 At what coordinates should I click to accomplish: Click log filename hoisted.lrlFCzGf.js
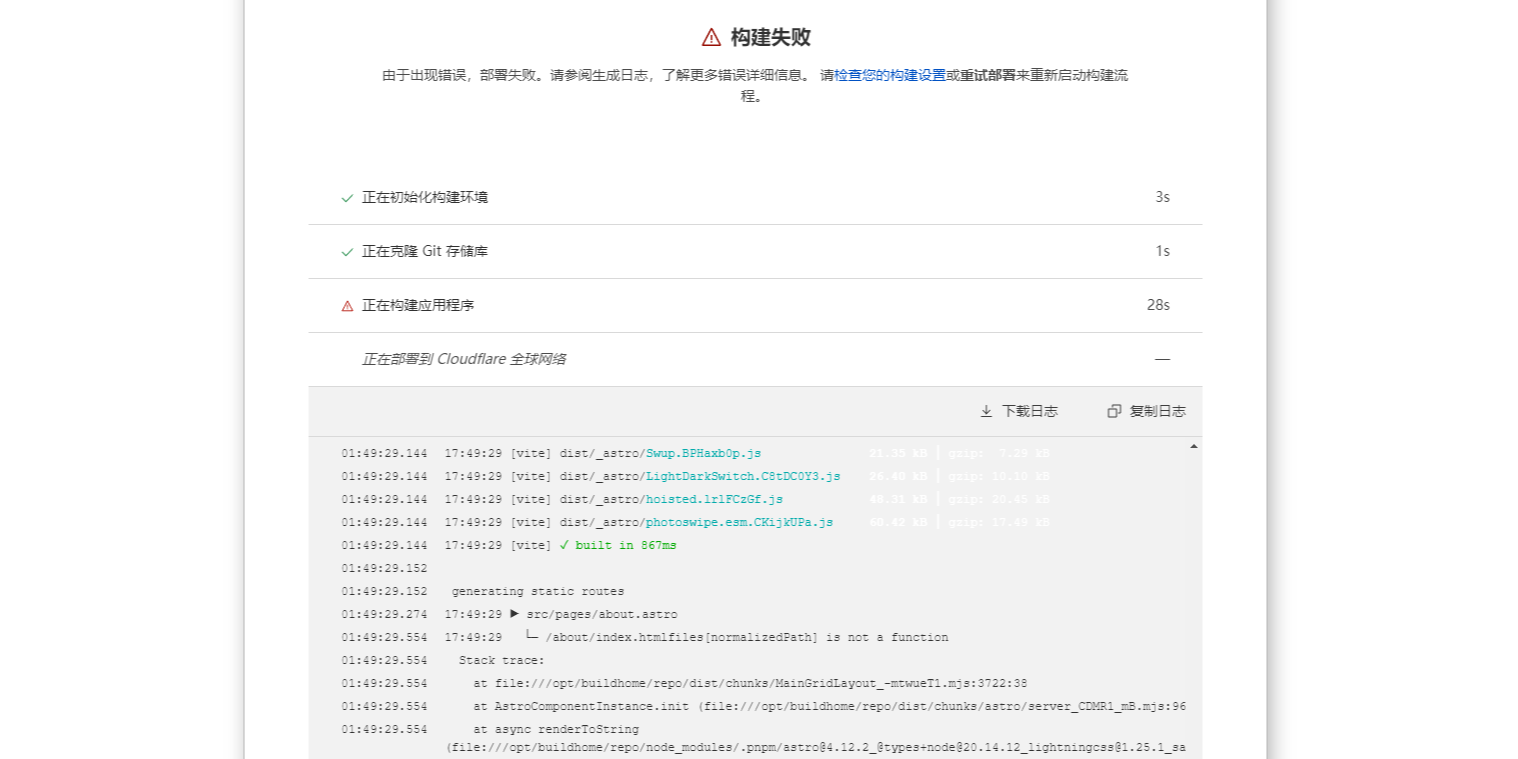(x=714, y=499)
